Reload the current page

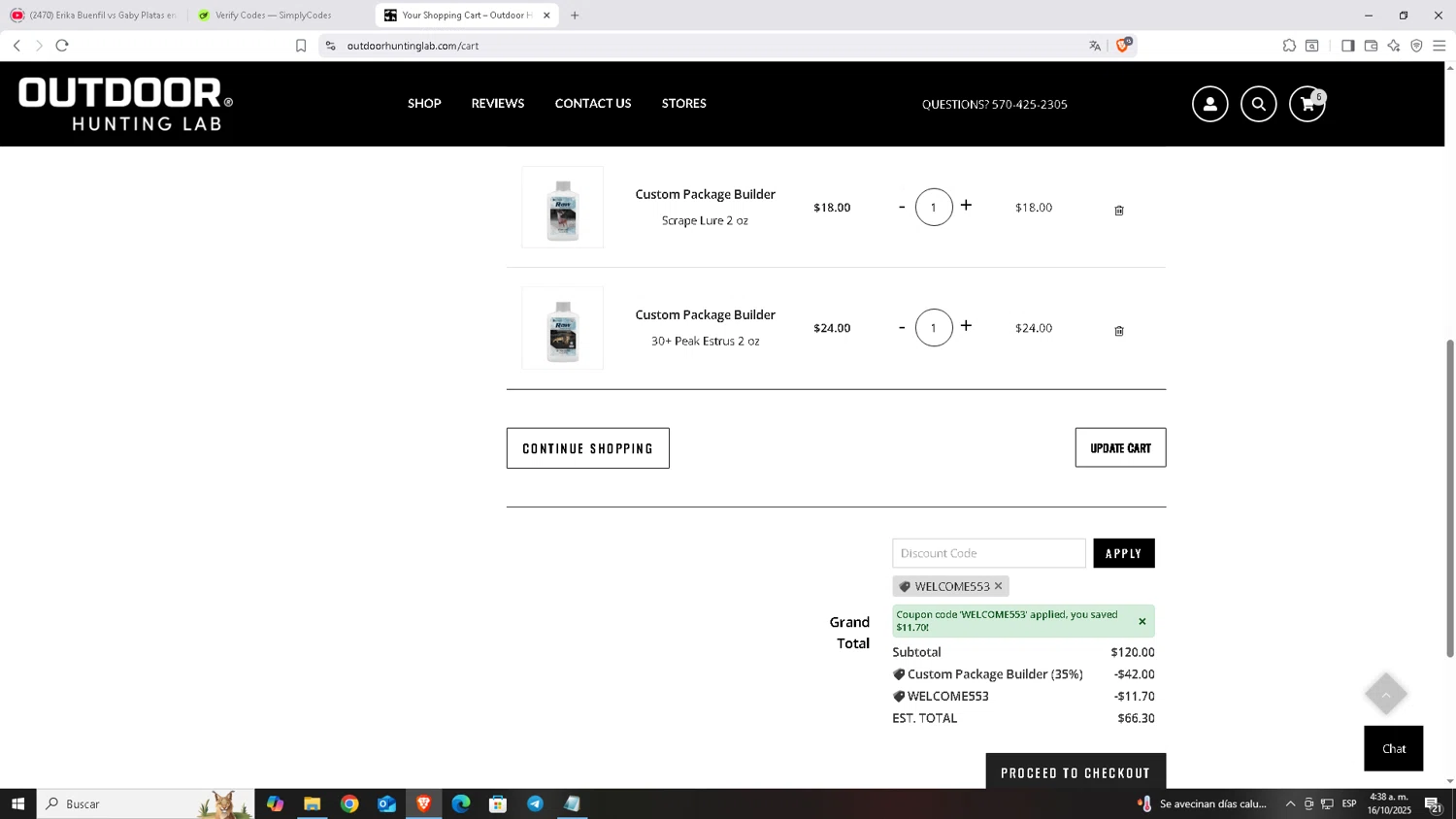(x=62, y=46)
